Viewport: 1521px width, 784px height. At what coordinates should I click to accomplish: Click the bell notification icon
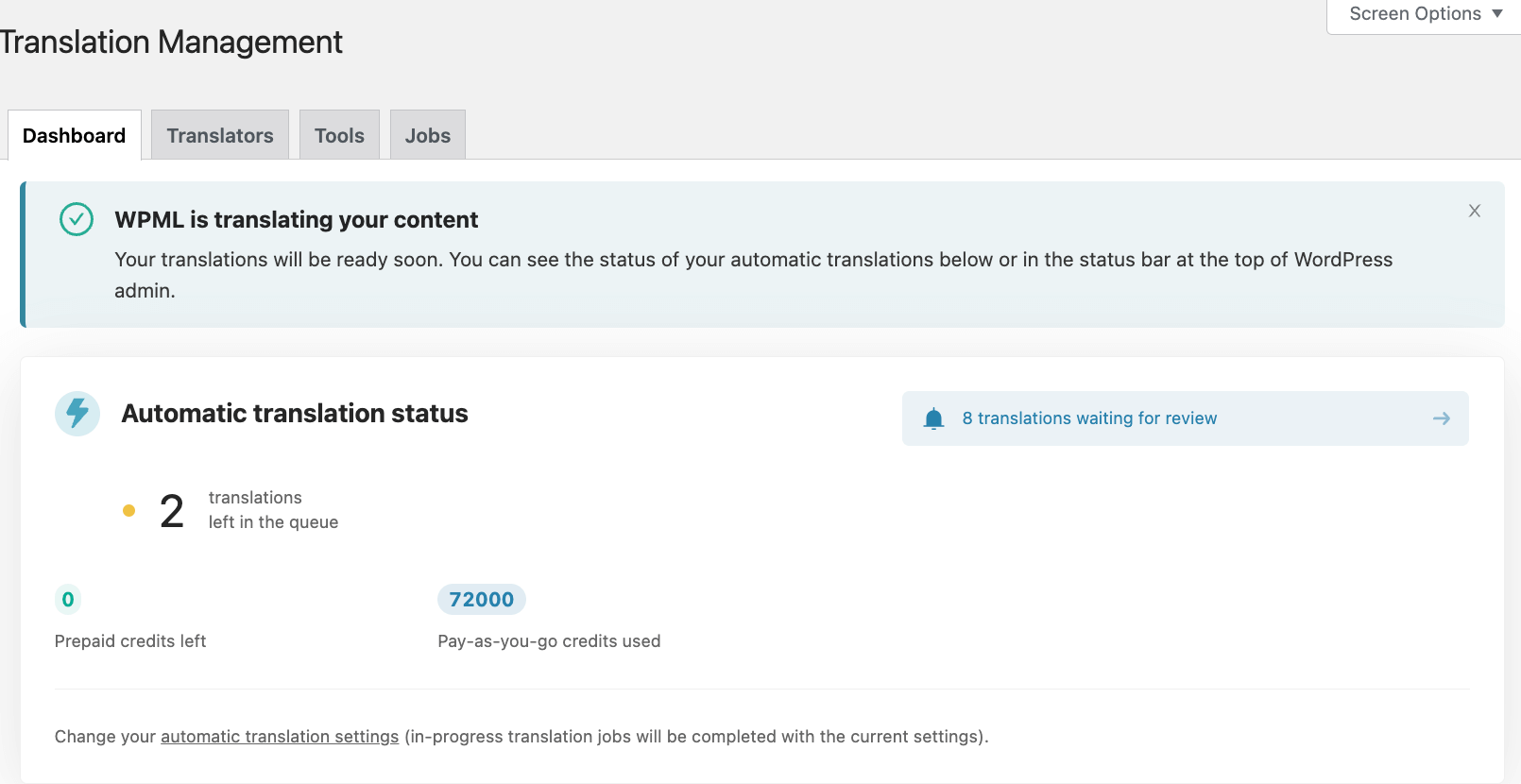(933, 418)
